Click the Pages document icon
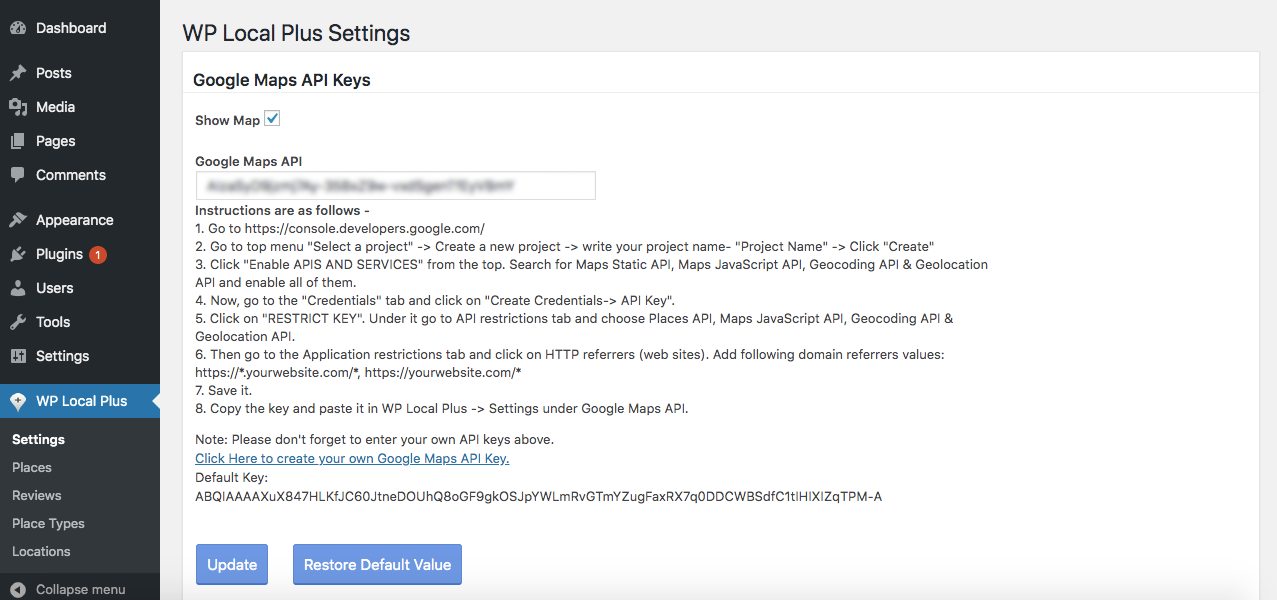The width and height of the screenshot is (1277, 600). 18,141
